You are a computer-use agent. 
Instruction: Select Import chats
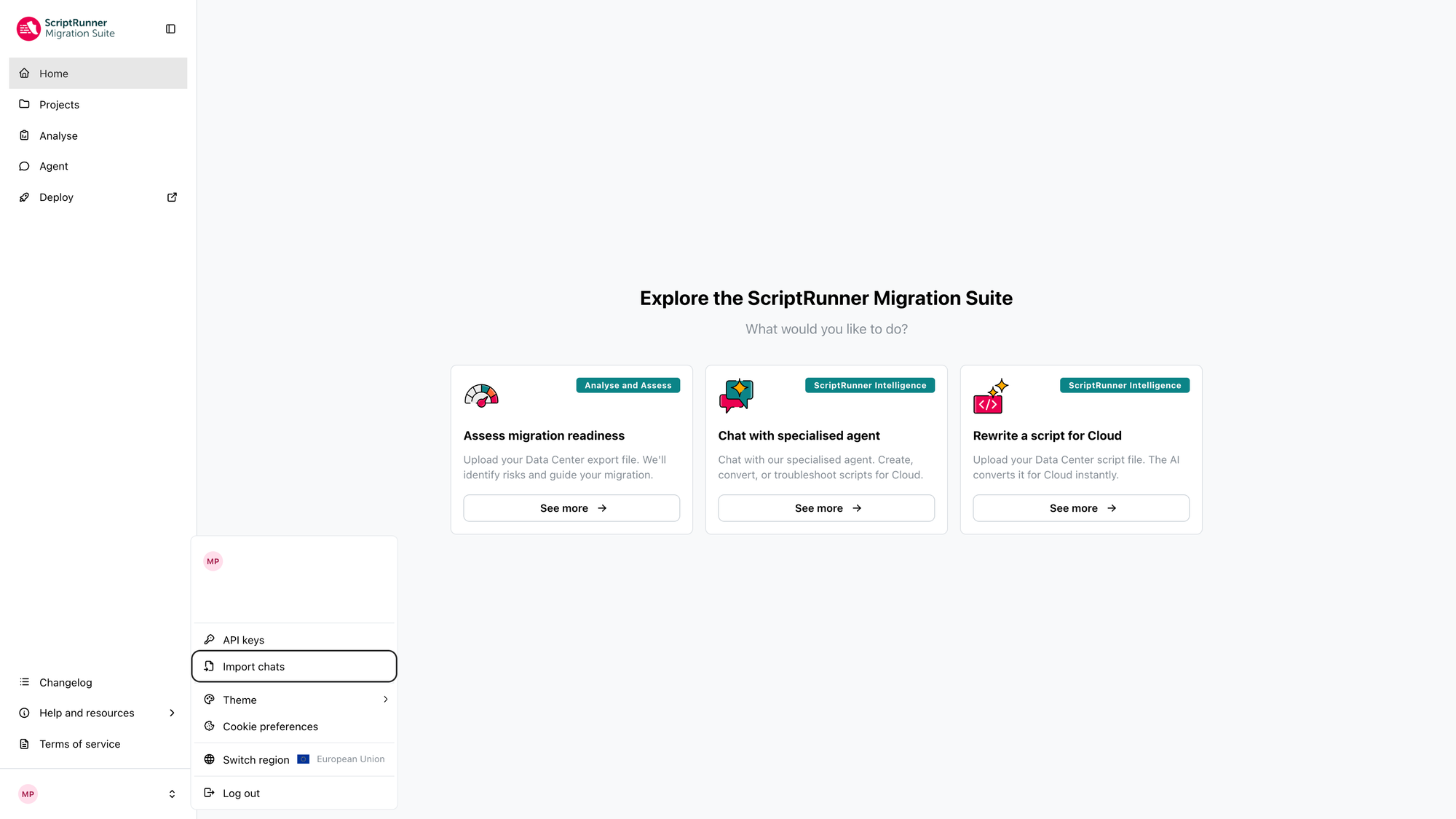[294, 667]
